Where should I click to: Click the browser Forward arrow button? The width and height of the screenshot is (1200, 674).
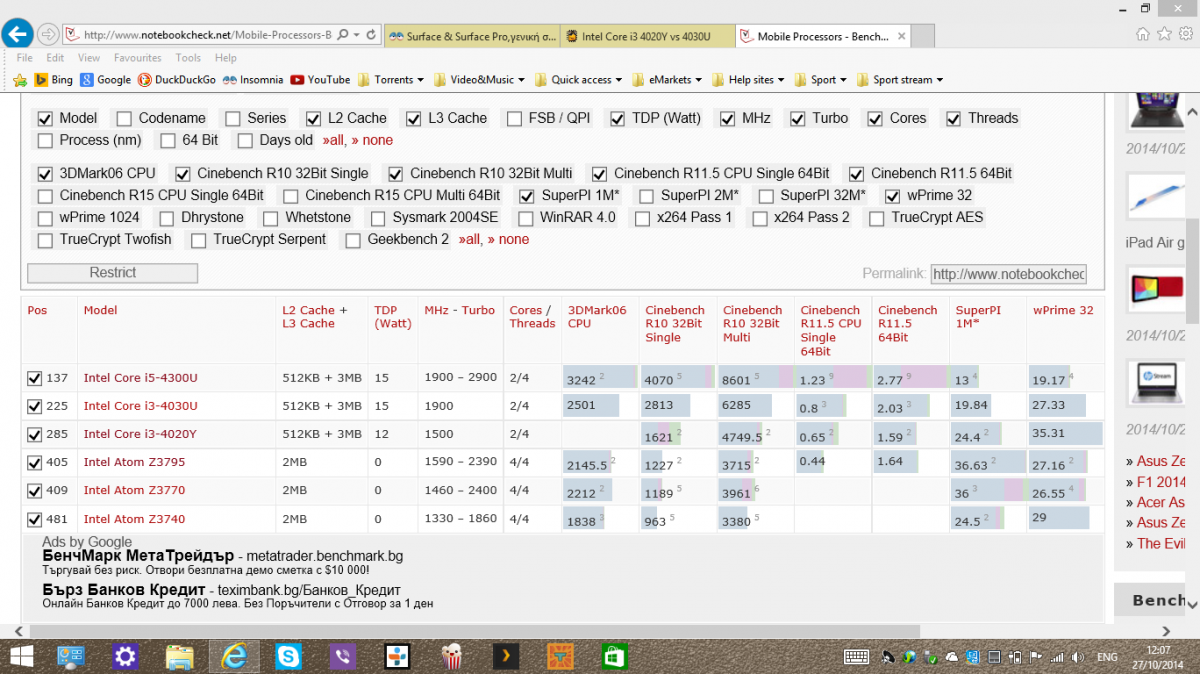click(48, 35)
